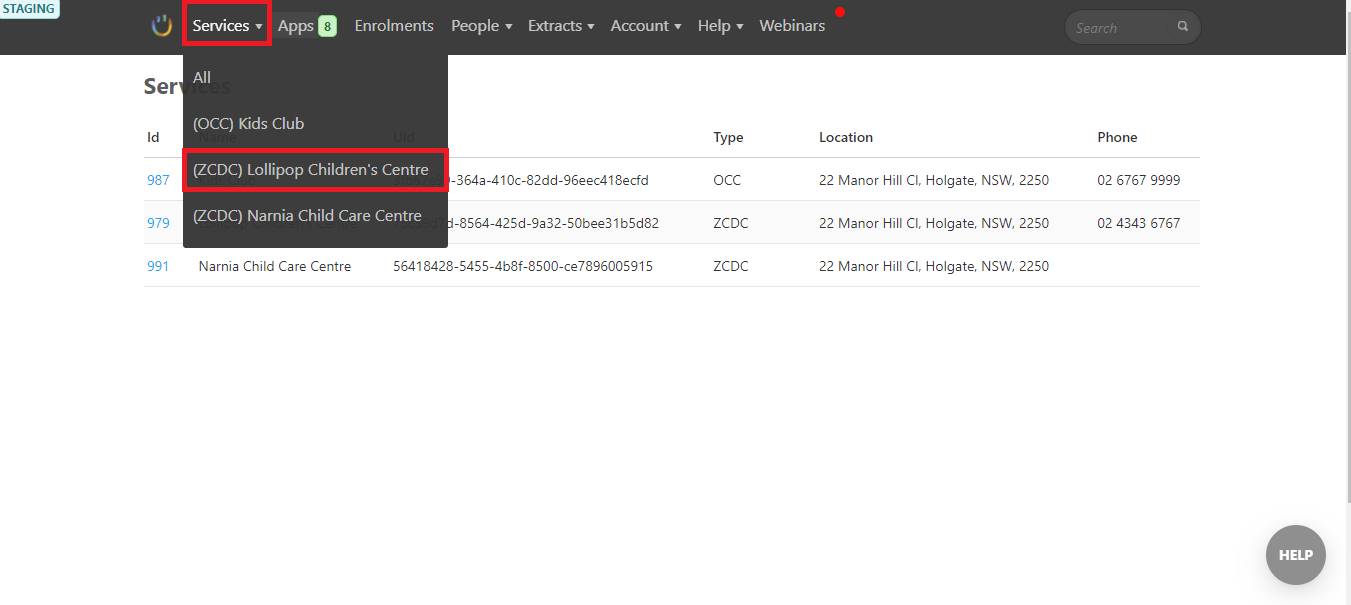Click the Location column header

click(x=846, y=137)
